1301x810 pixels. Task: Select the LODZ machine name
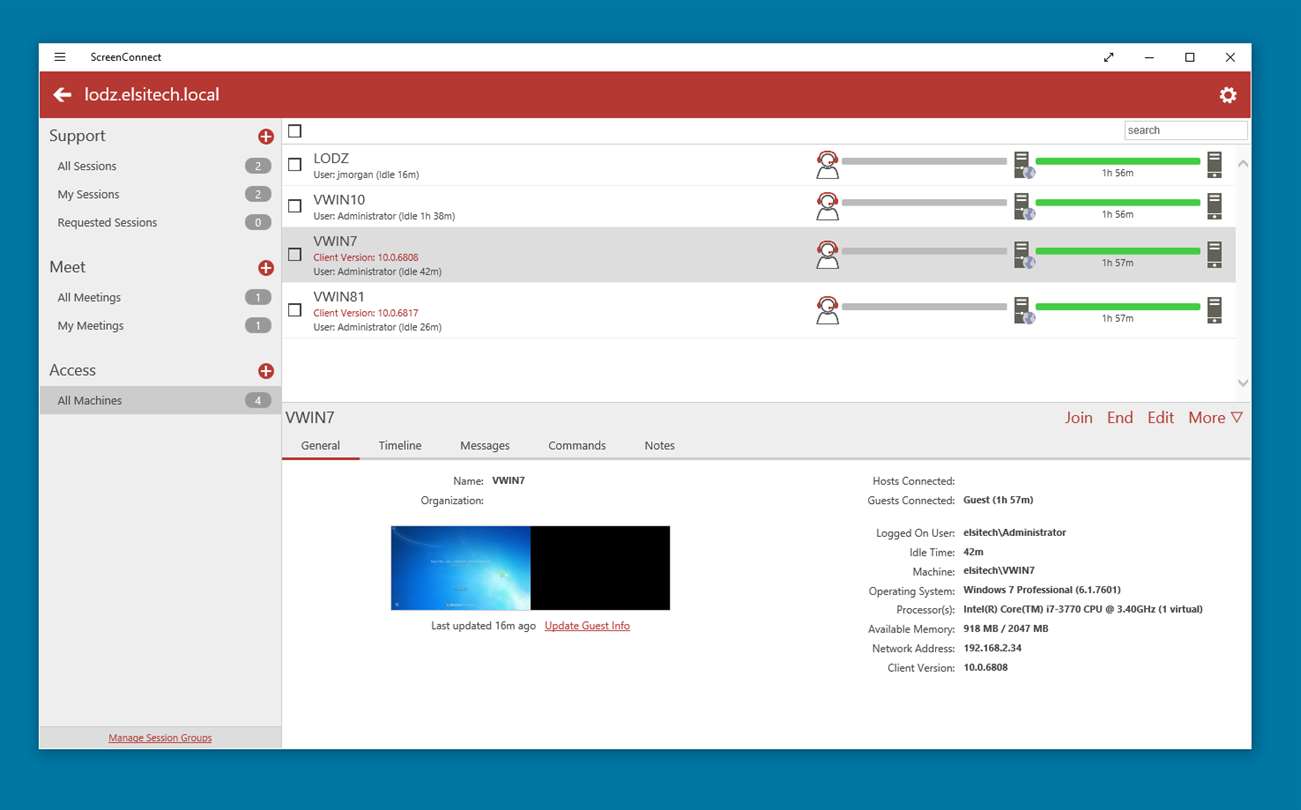coord(331,158)
